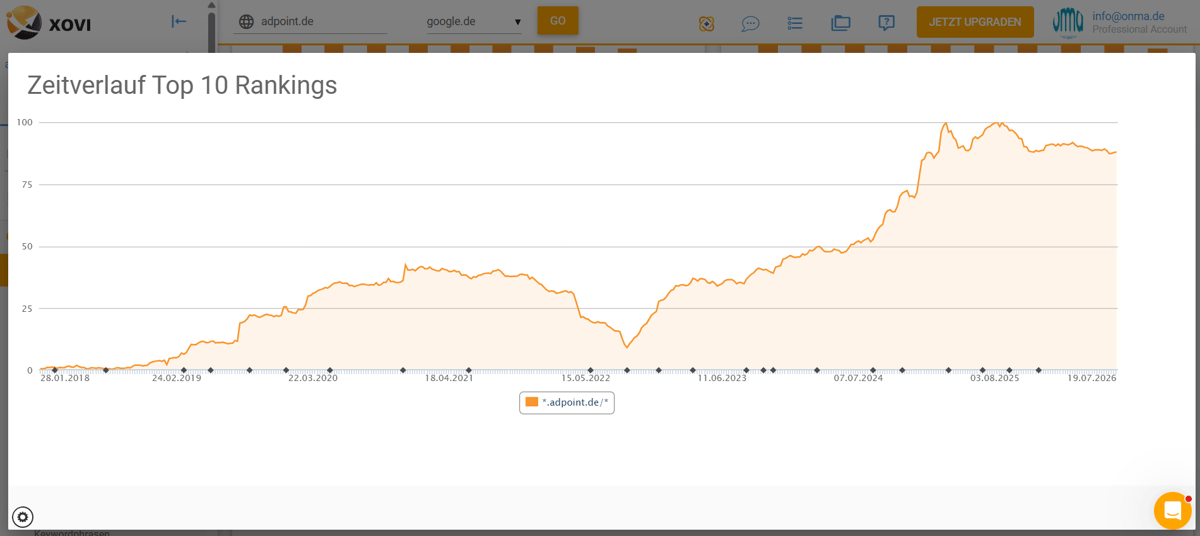Click the globe icon beside adpoint.de
Viewport: 1200px width, 536px height.
pos(247,21)
